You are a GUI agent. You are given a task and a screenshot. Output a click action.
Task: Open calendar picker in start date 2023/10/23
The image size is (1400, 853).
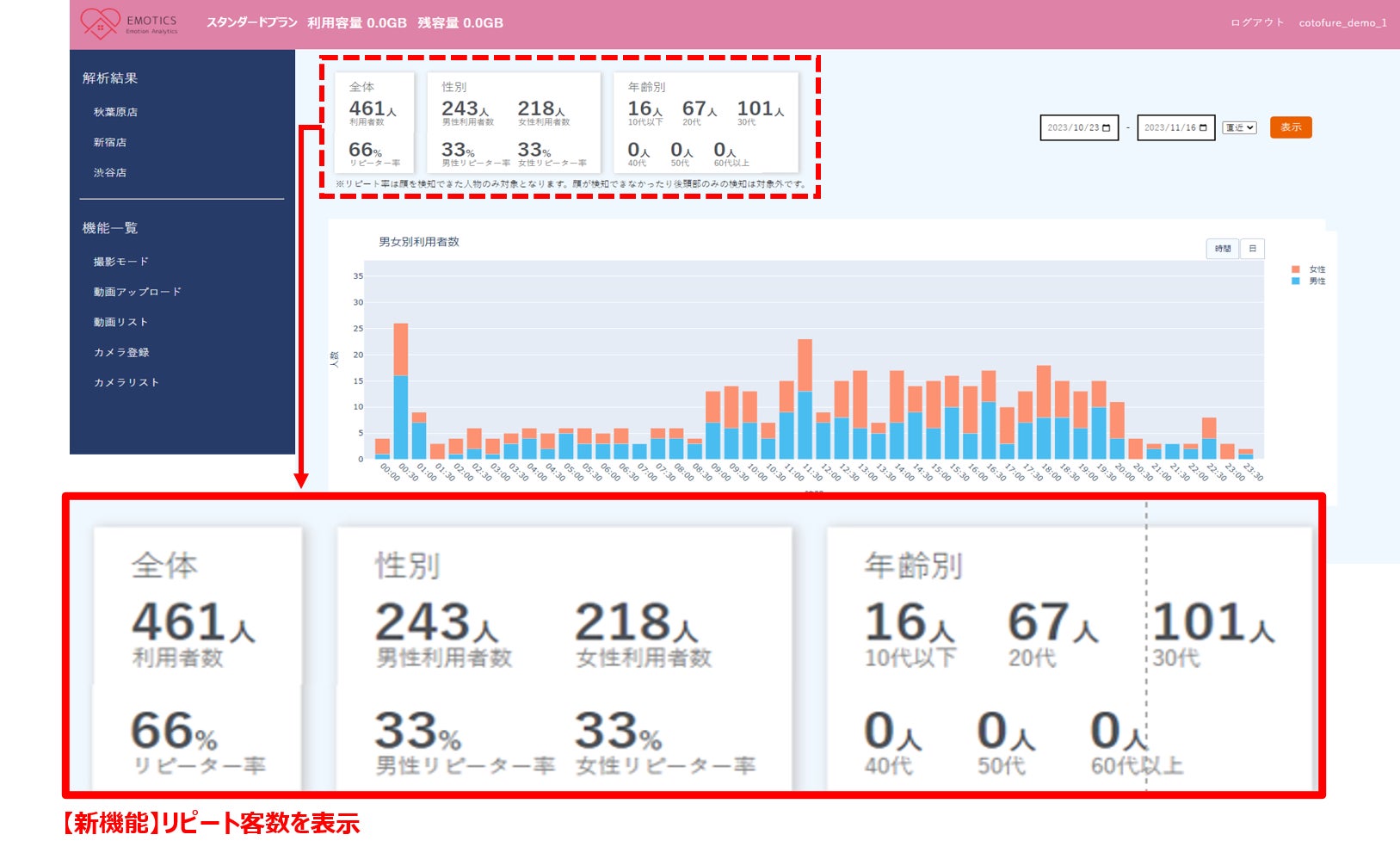pos(1107,127)
